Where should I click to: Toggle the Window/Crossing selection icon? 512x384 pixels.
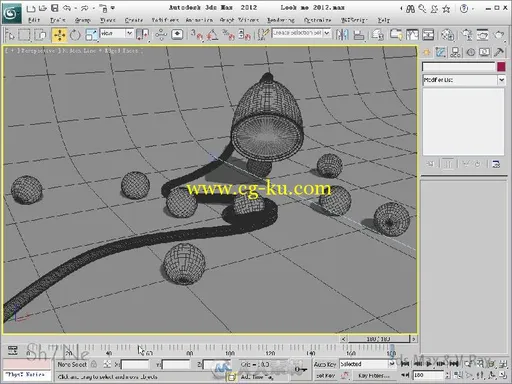(x=40, y=35)
